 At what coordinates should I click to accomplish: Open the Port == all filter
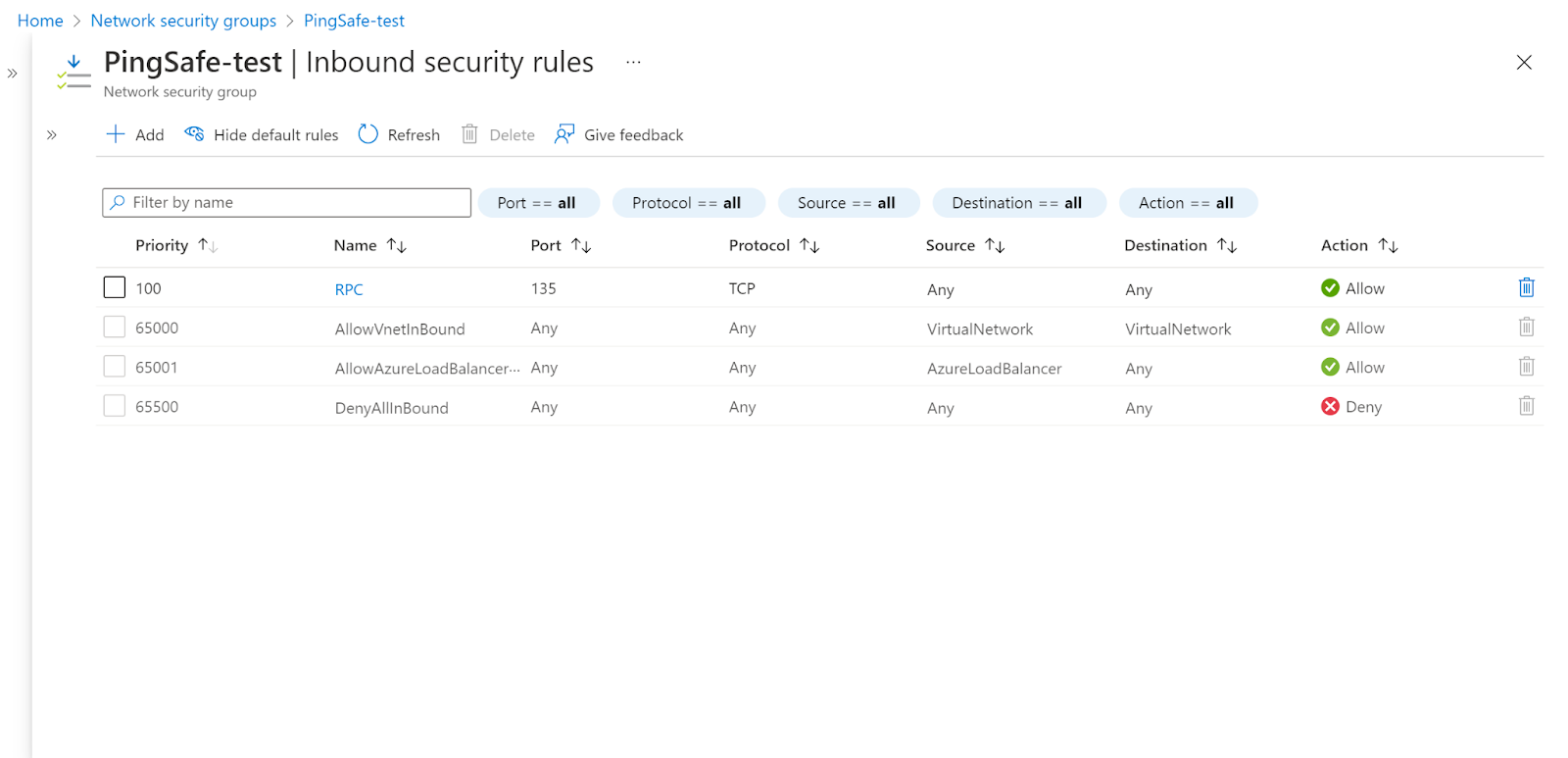point(537,203)
